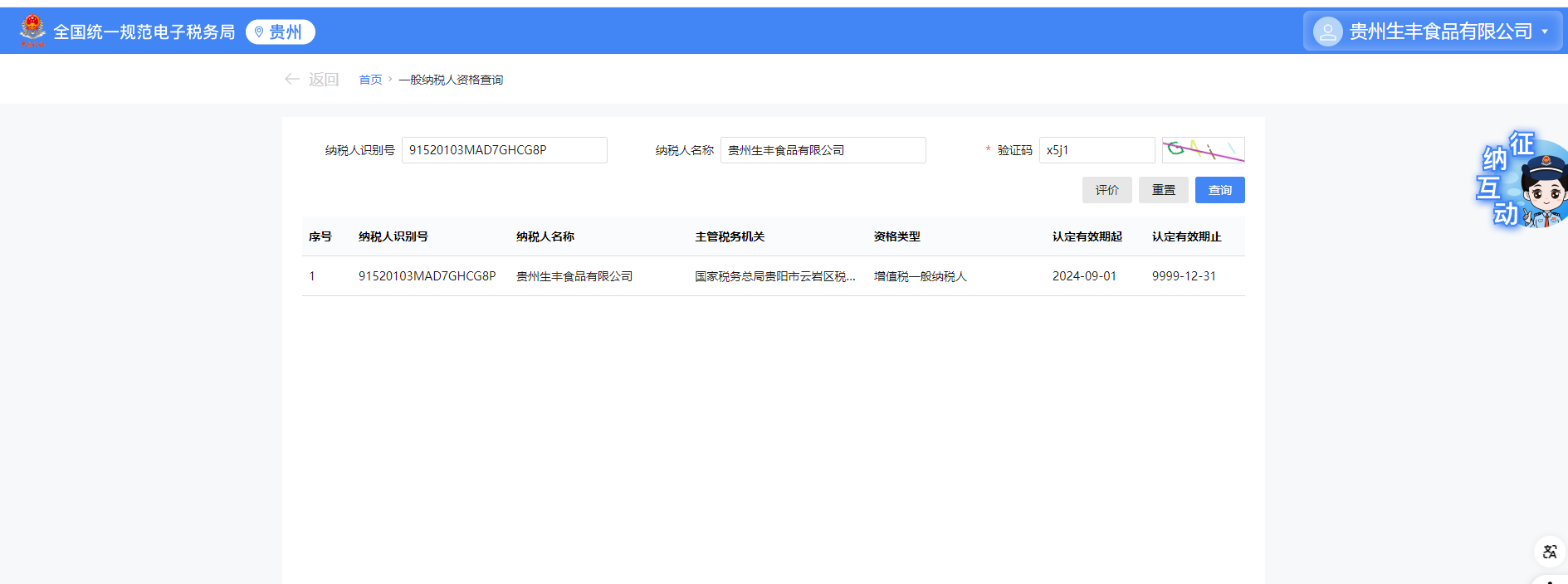
Task: Click the 一般纳税人资格查询 breadcrumb item
Action: pos(451,80)
